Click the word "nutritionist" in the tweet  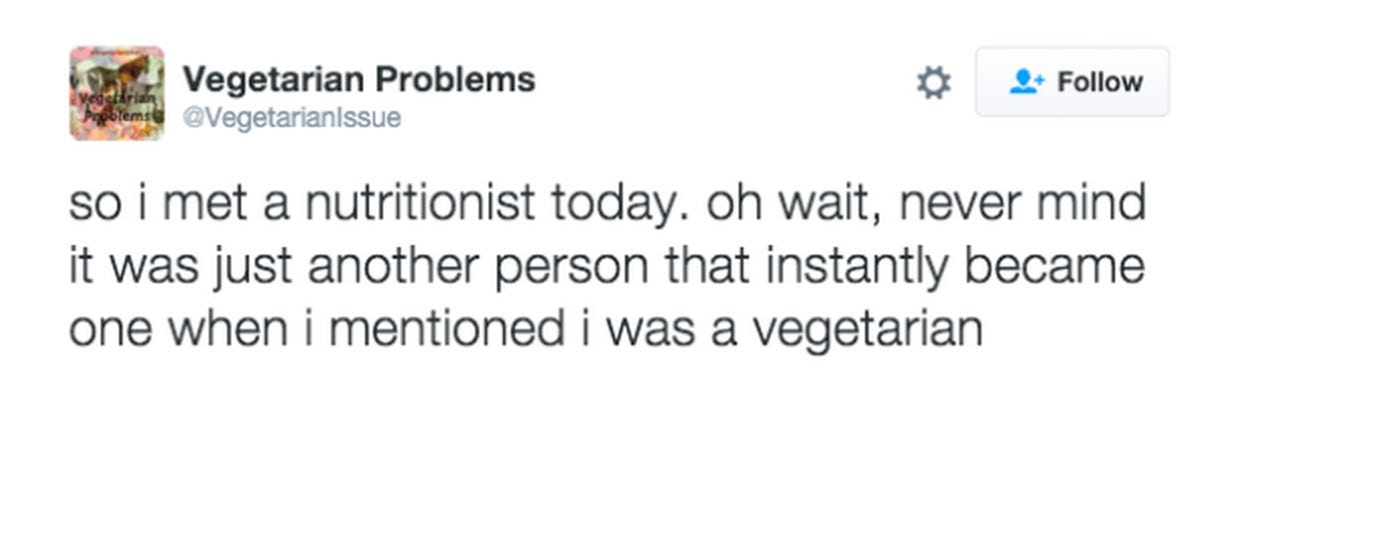tap(420, 203)
